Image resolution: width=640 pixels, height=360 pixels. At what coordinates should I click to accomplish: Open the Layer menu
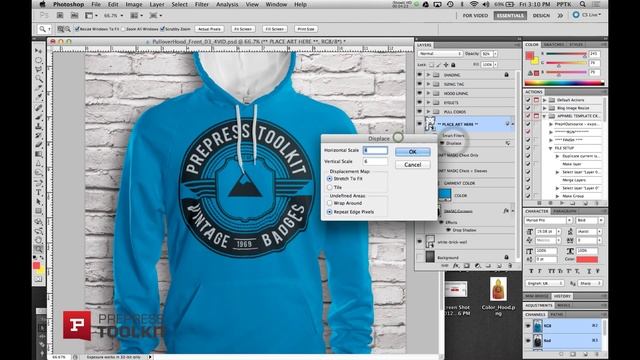pyautogui.click(x=157, y=4)
